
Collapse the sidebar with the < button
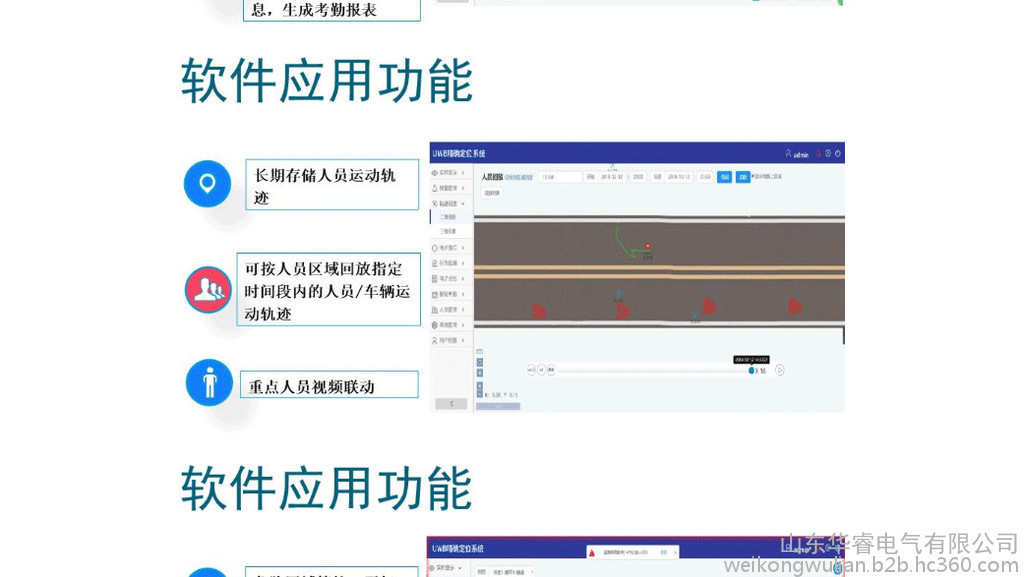tap(451, 404)
